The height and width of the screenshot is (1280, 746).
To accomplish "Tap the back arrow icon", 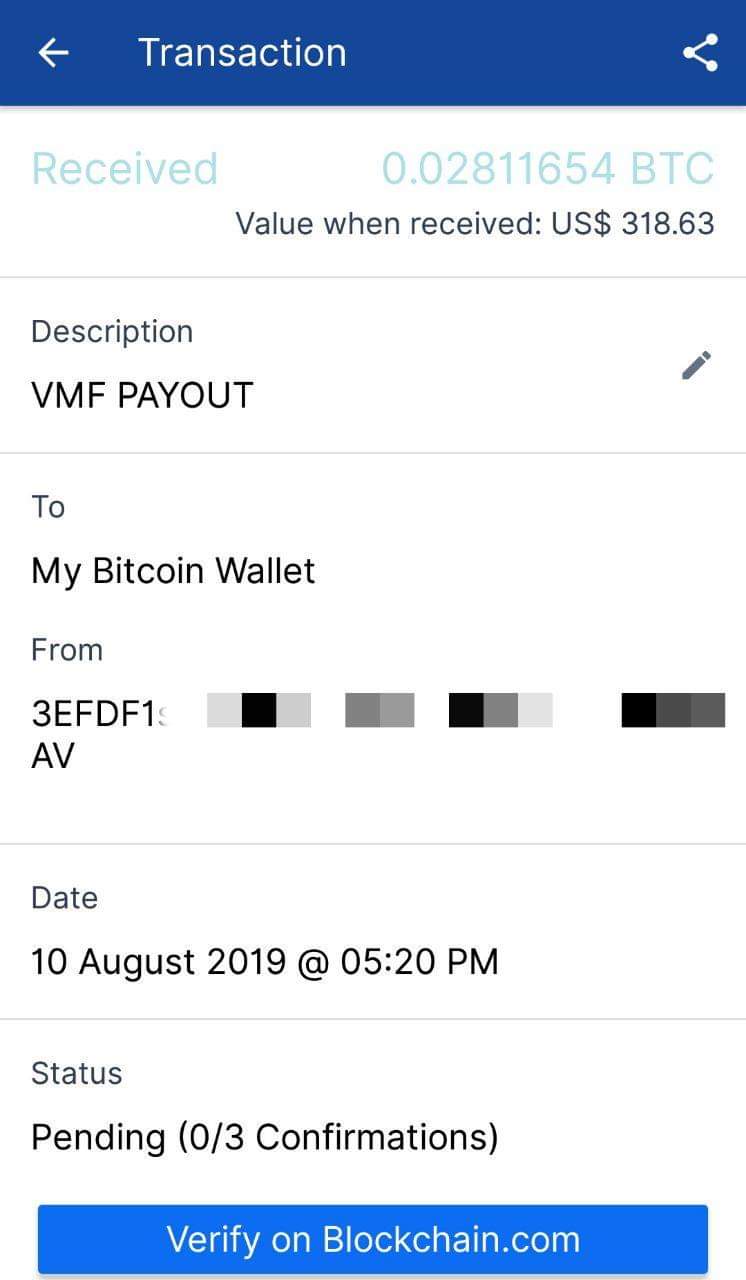I will click(x=53, y=52).
